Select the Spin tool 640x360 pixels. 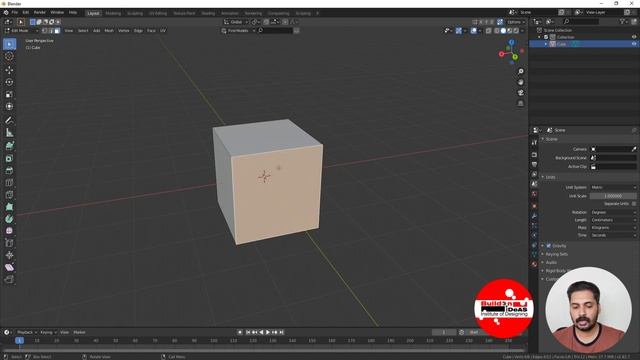[x=9, y=219]
